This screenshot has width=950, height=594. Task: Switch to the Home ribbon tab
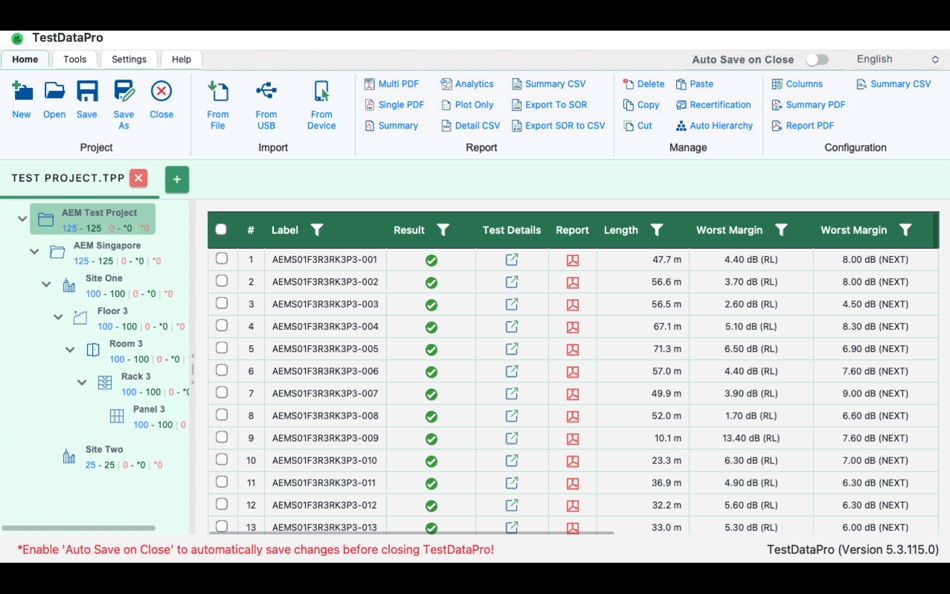[25, 59]
